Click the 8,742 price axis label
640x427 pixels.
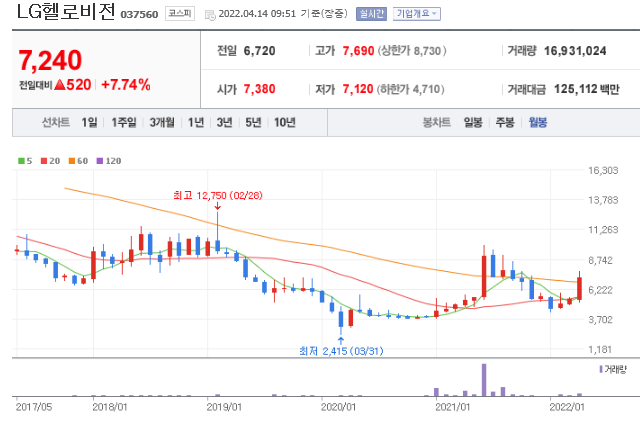[600, 260]
